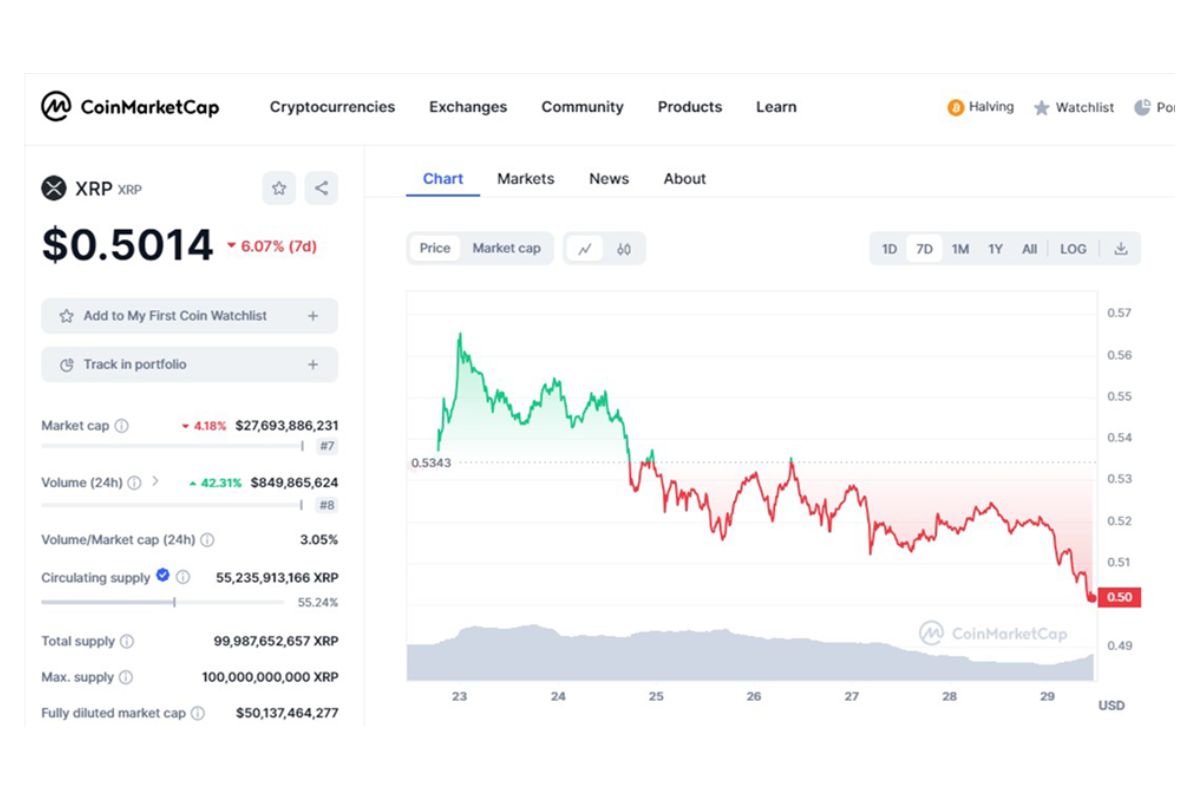This screenshot has height=800, width=1200.
Task: Open the Halving link in header
Action: pyautogui.click(x=981, y=107)
